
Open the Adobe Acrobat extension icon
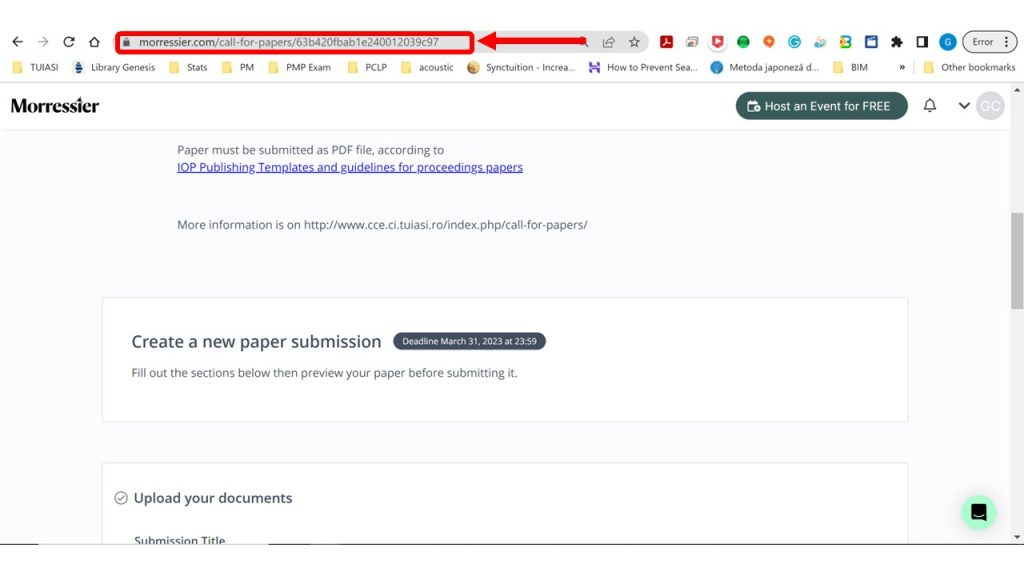[x=666, y=42]
